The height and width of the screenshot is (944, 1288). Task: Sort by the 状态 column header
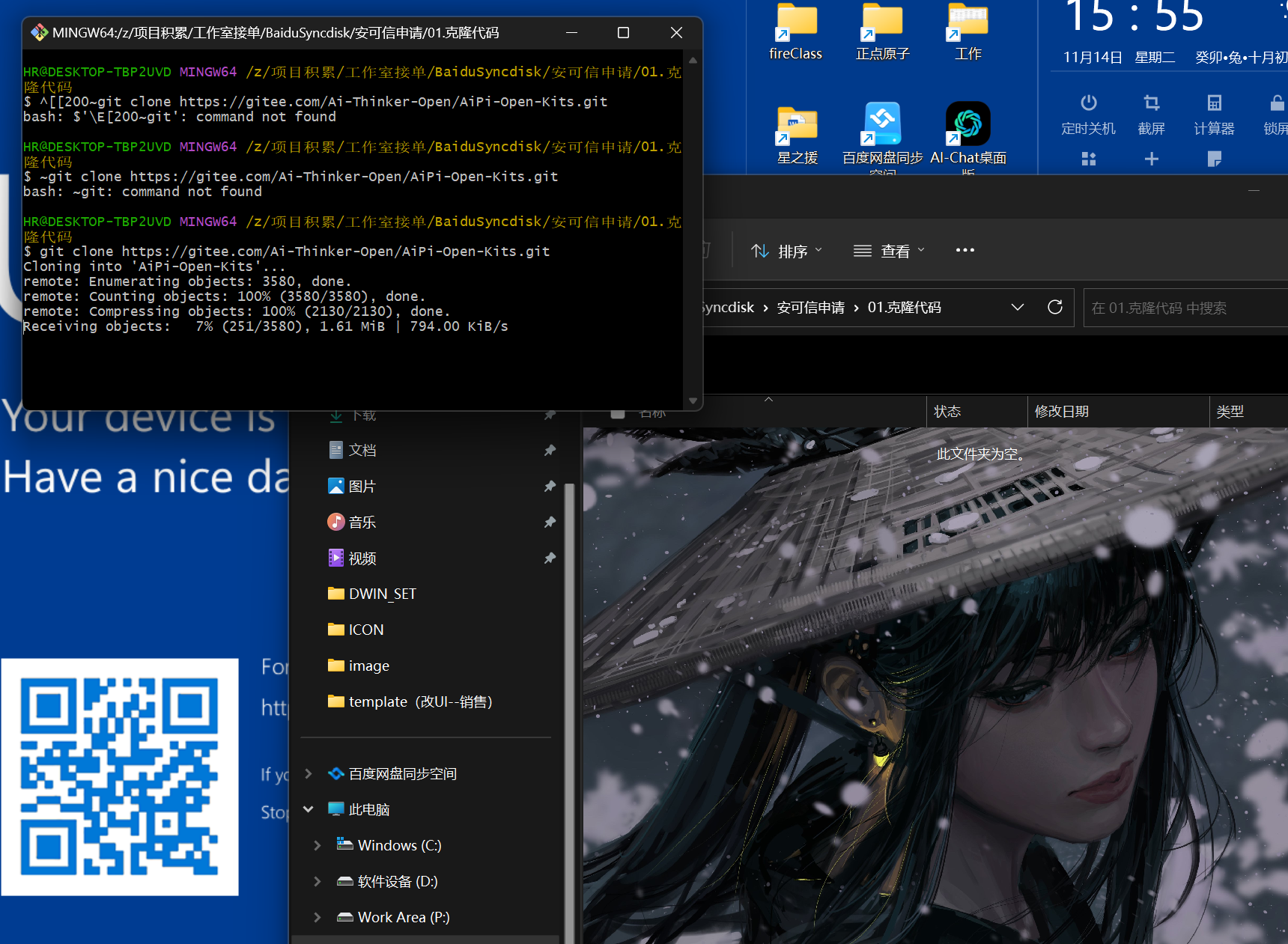pos(976,411)
